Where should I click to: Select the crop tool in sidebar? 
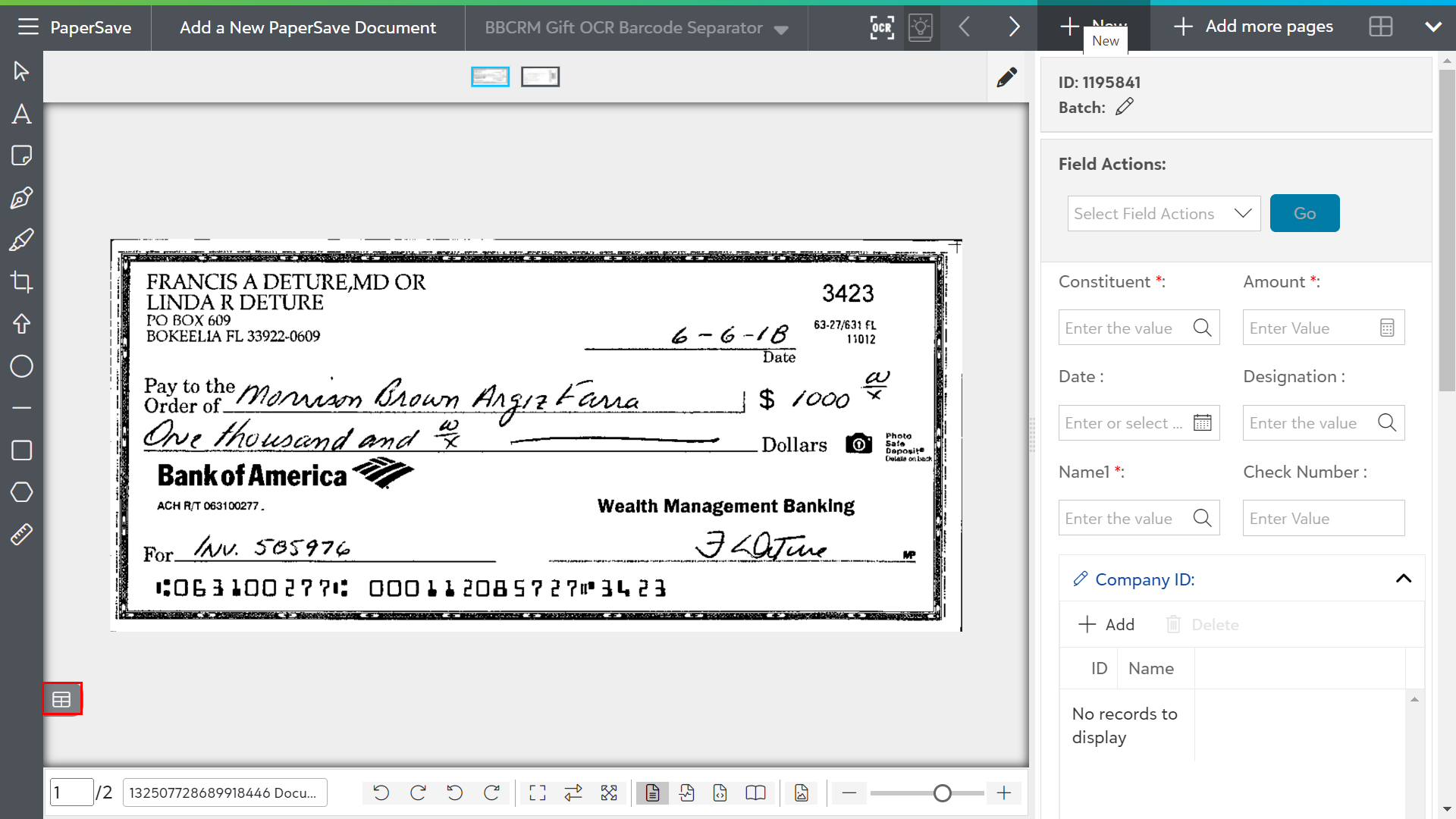click(x=21, y=283)
